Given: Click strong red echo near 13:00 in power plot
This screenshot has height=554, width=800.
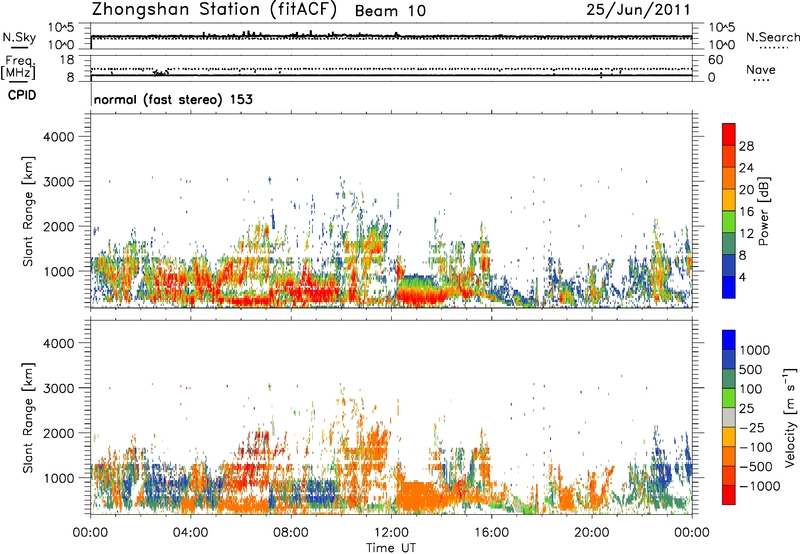Looking at the screenshot, I should [418, 296].
